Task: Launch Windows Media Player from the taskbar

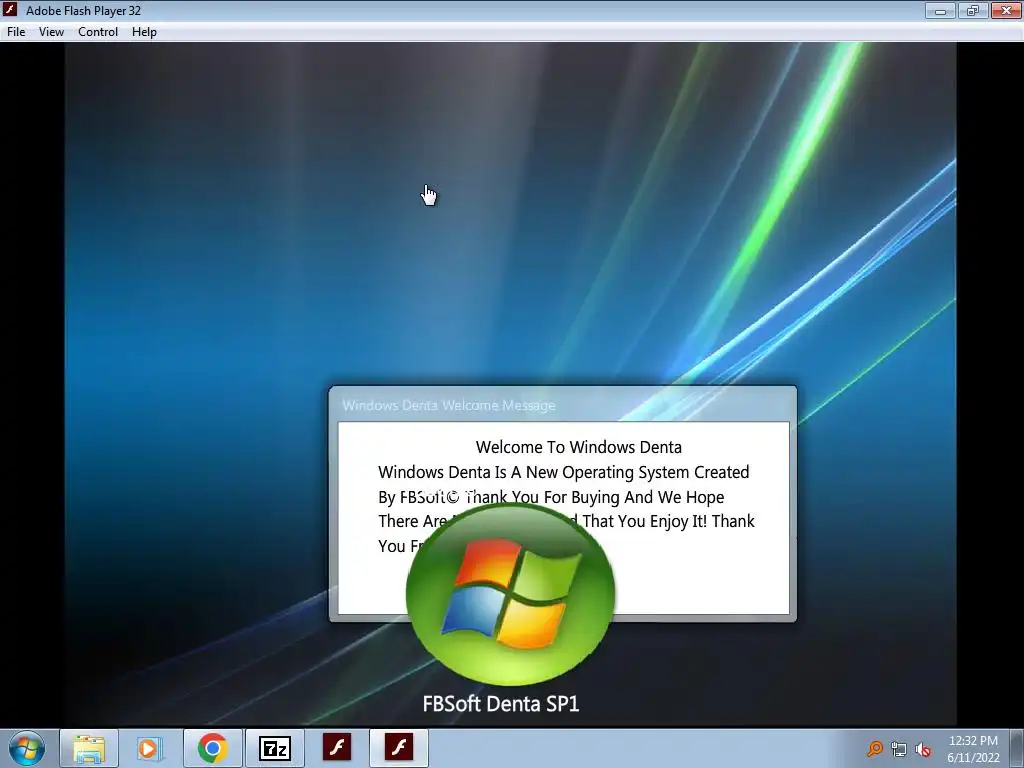Action: coord(149,748)
